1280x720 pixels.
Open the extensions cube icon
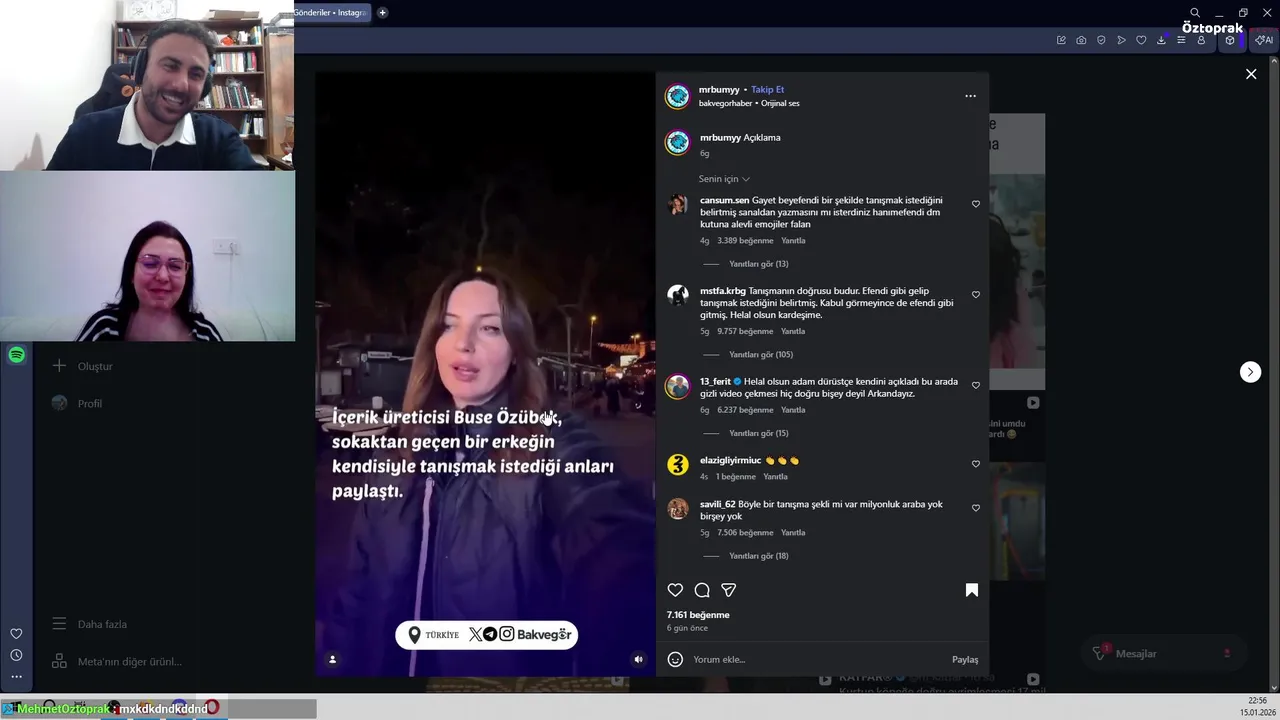pos(1231,40)
